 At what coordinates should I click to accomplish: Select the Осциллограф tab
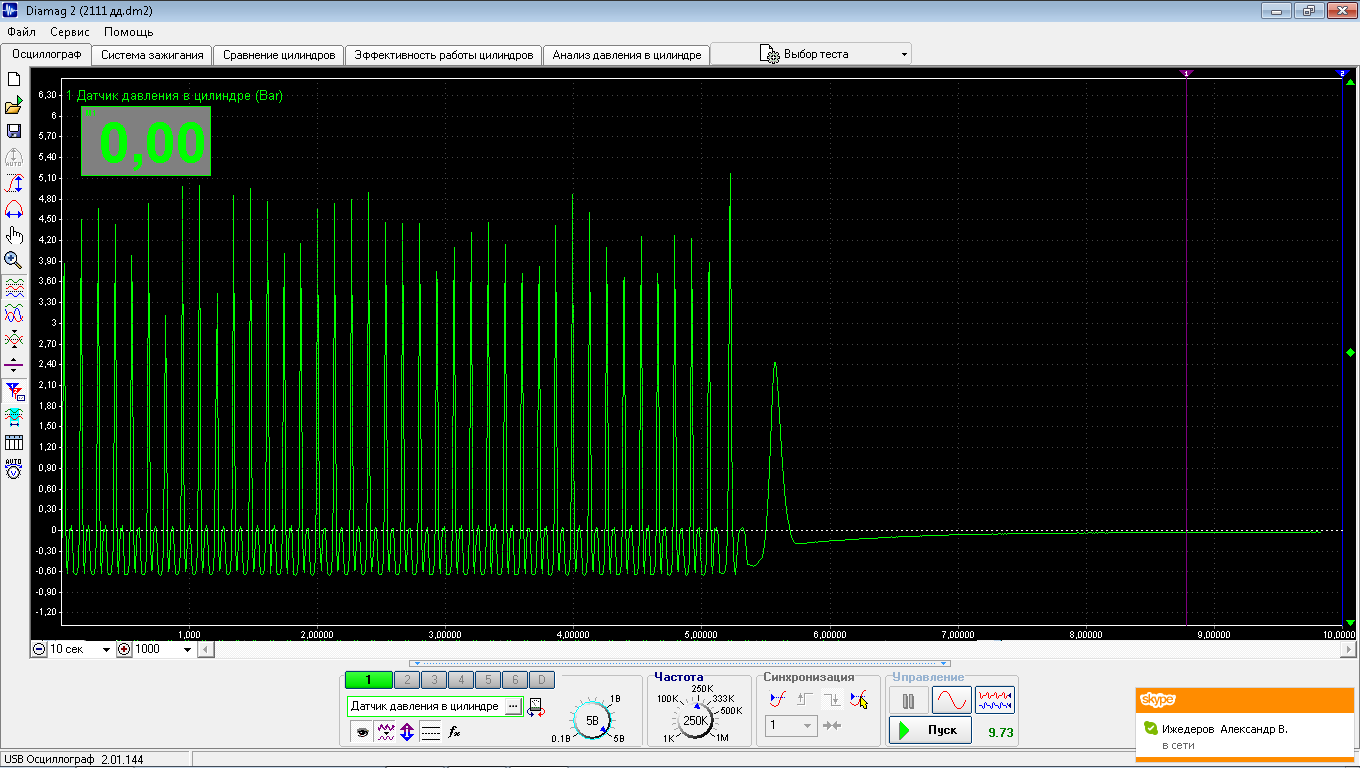(x=46, y=54)
